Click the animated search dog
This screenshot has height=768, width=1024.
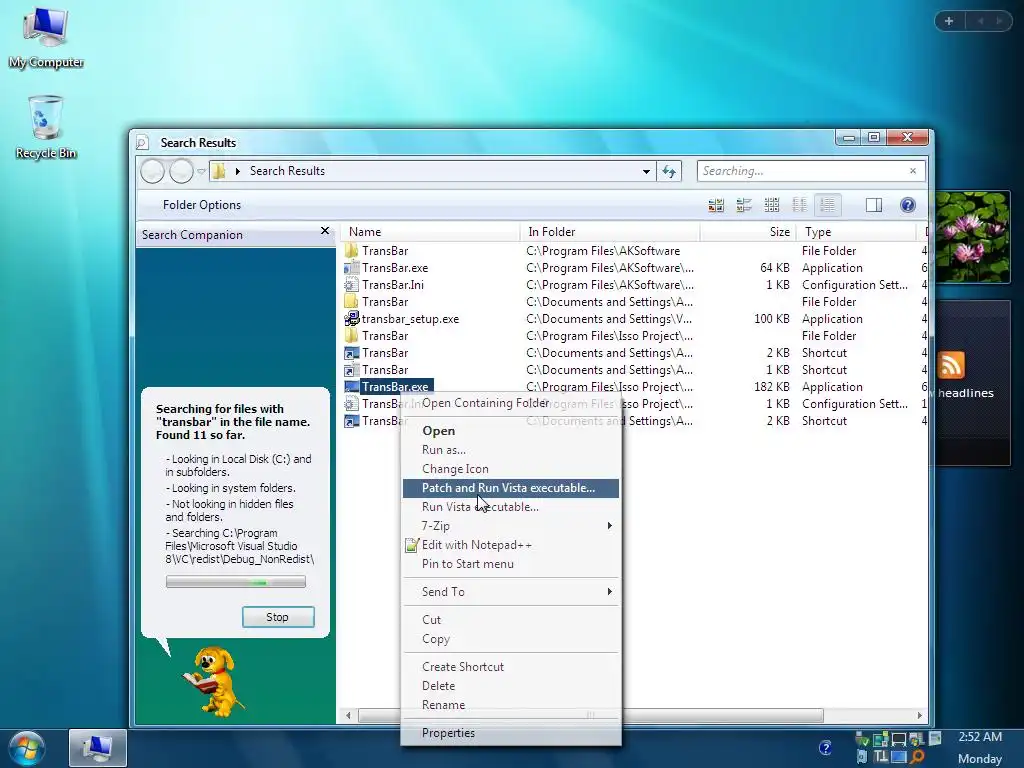click(x=212, y=682)
